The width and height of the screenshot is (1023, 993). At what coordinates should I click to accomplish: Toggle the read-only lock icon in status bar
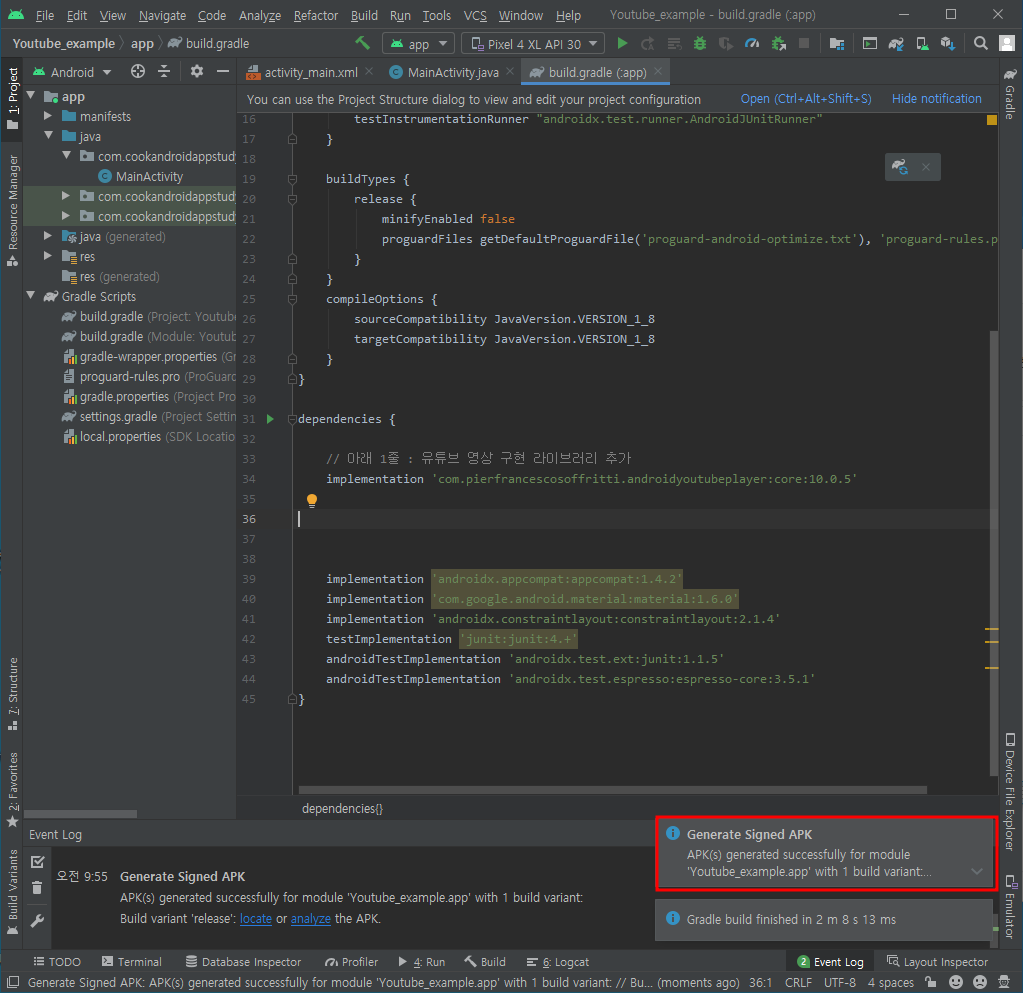coord(931,982)
